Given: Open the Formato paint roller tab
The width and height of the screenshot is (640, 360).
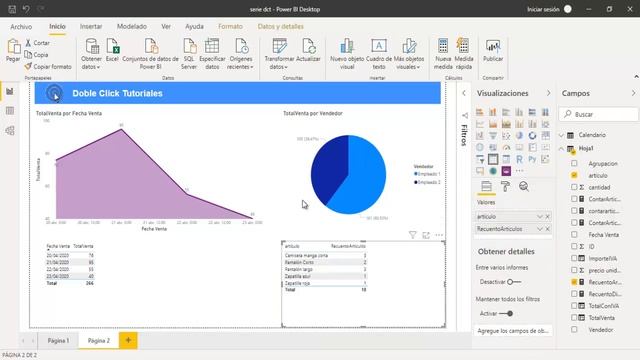Looking at the screenshot, I should 505,187.
